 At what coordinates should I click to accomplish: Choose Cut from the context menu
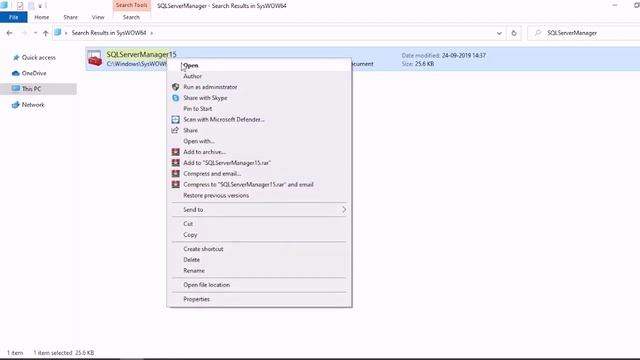(x=259, y=224)
